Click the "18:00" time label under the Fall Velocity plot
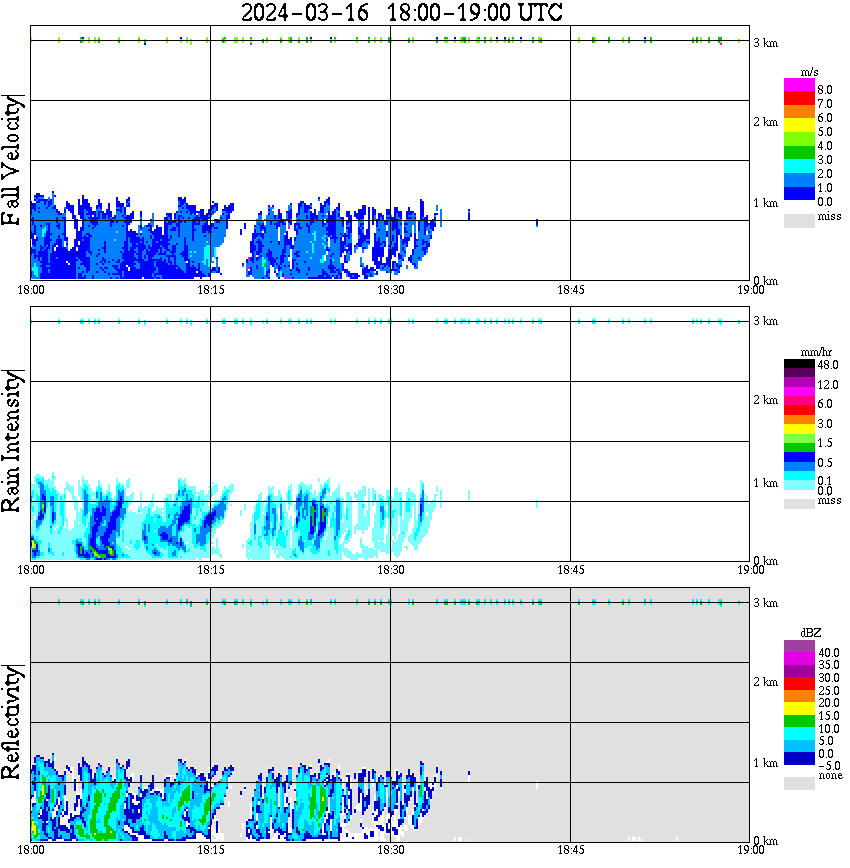 (31, 290)
